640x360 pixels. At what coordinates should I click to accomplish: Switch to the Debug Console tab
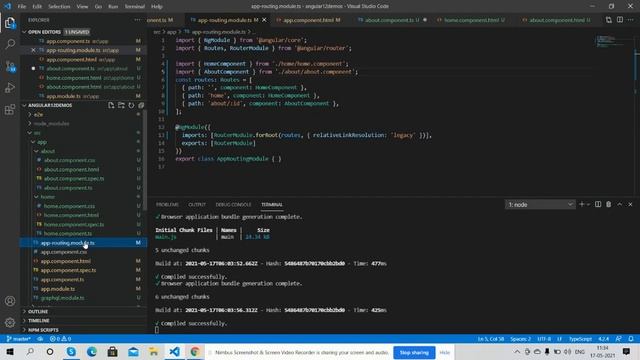pyautogui.click(x=233, y=204)
